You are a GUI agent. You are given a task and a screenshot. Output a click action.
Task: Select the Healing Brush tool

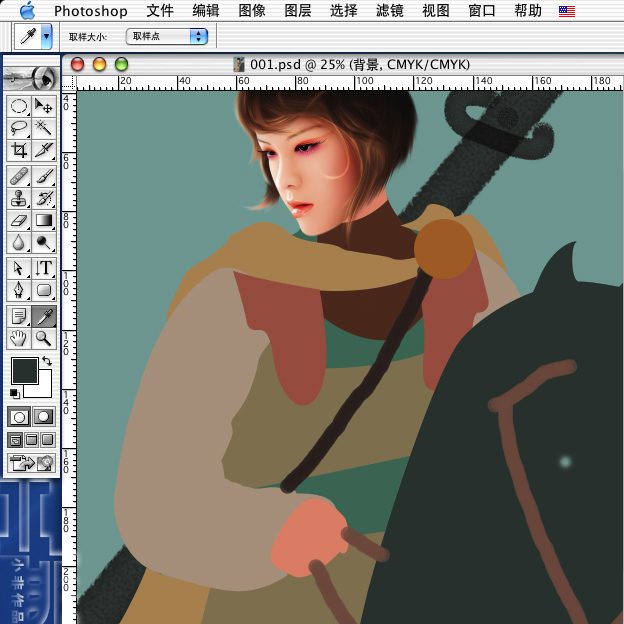[x=19, y=176]
